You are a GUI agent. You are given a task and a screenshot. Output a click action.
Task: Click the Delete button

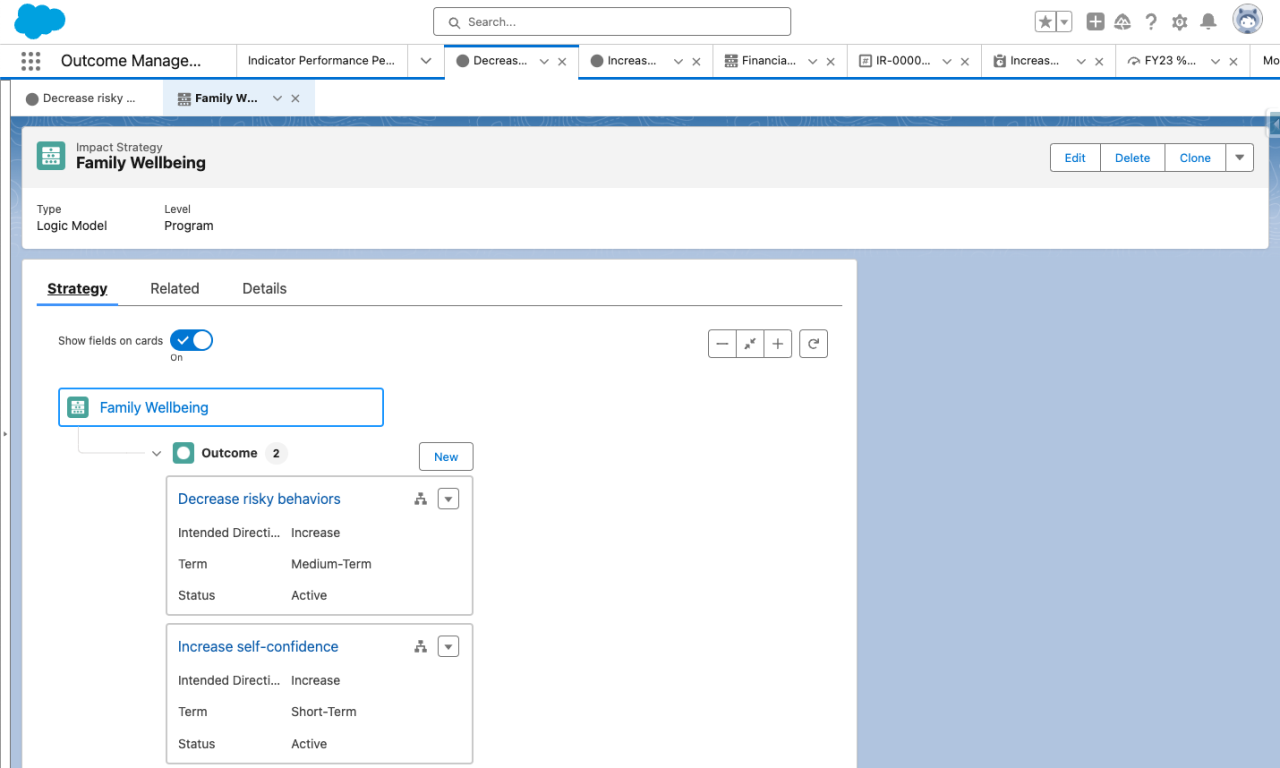(1133, 158)
